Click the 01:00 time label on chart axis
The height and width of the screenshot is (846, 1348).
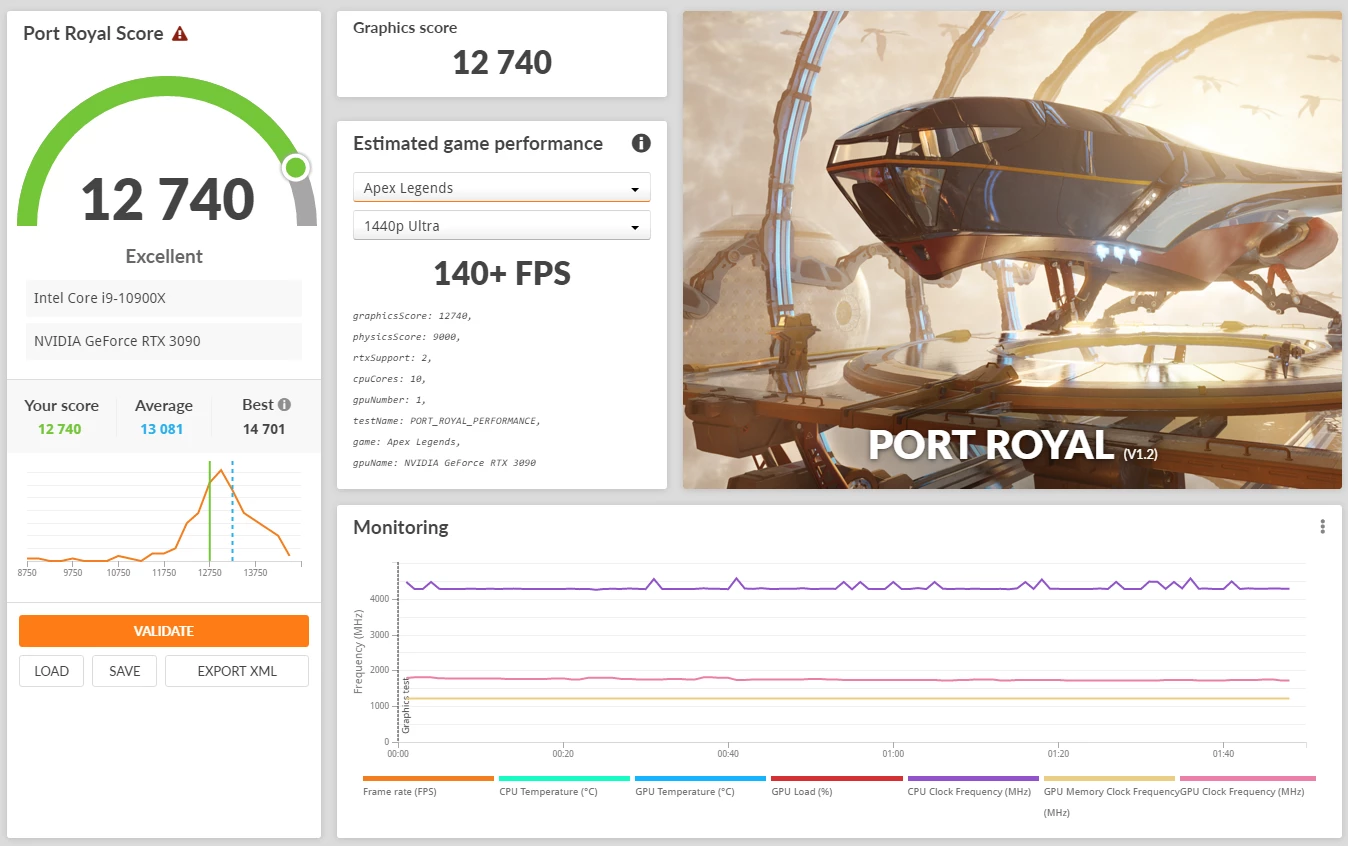(893, 754)
